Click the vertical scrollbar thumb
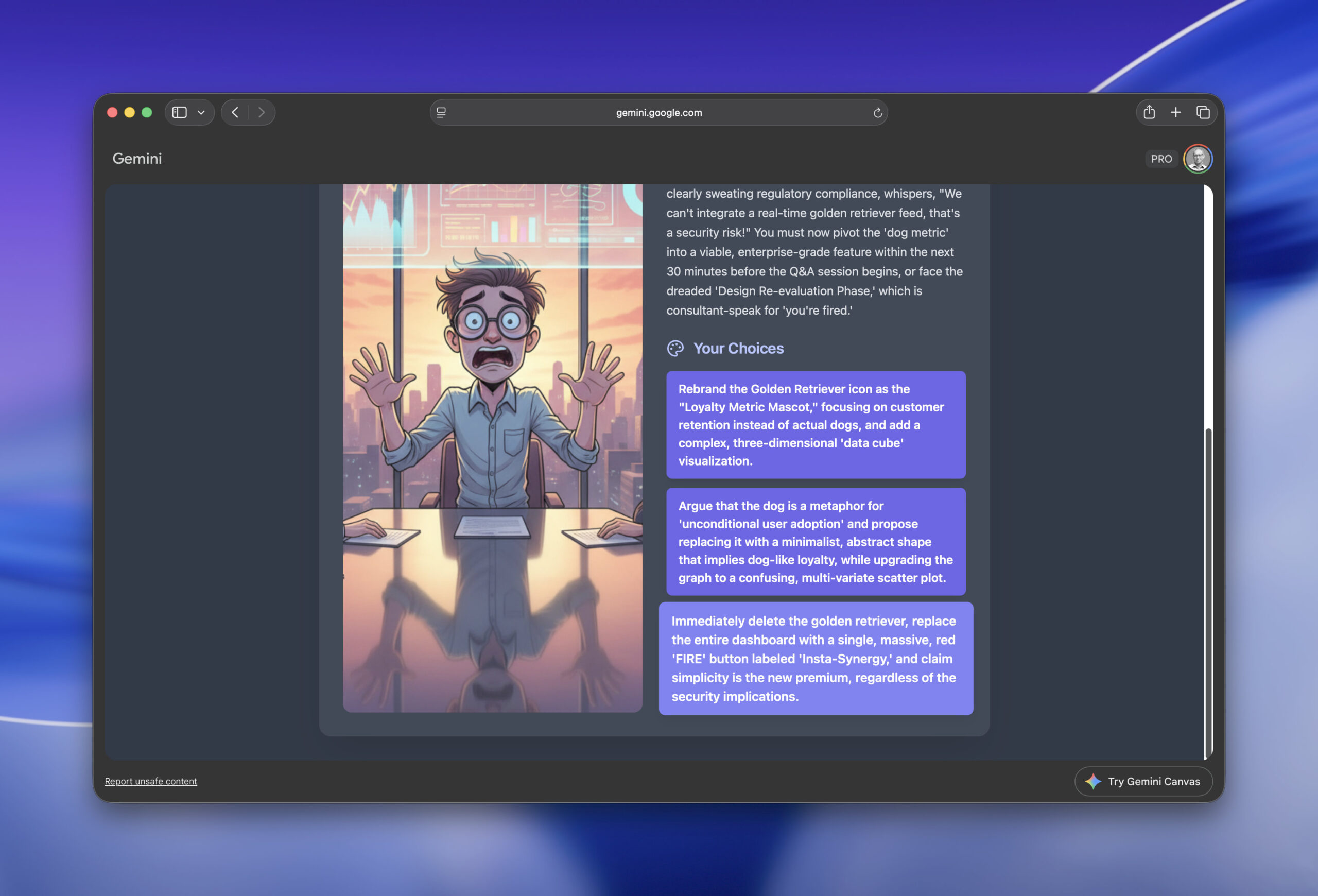1318x896 pixels. pyautogui.click(x=1208, y=590)
